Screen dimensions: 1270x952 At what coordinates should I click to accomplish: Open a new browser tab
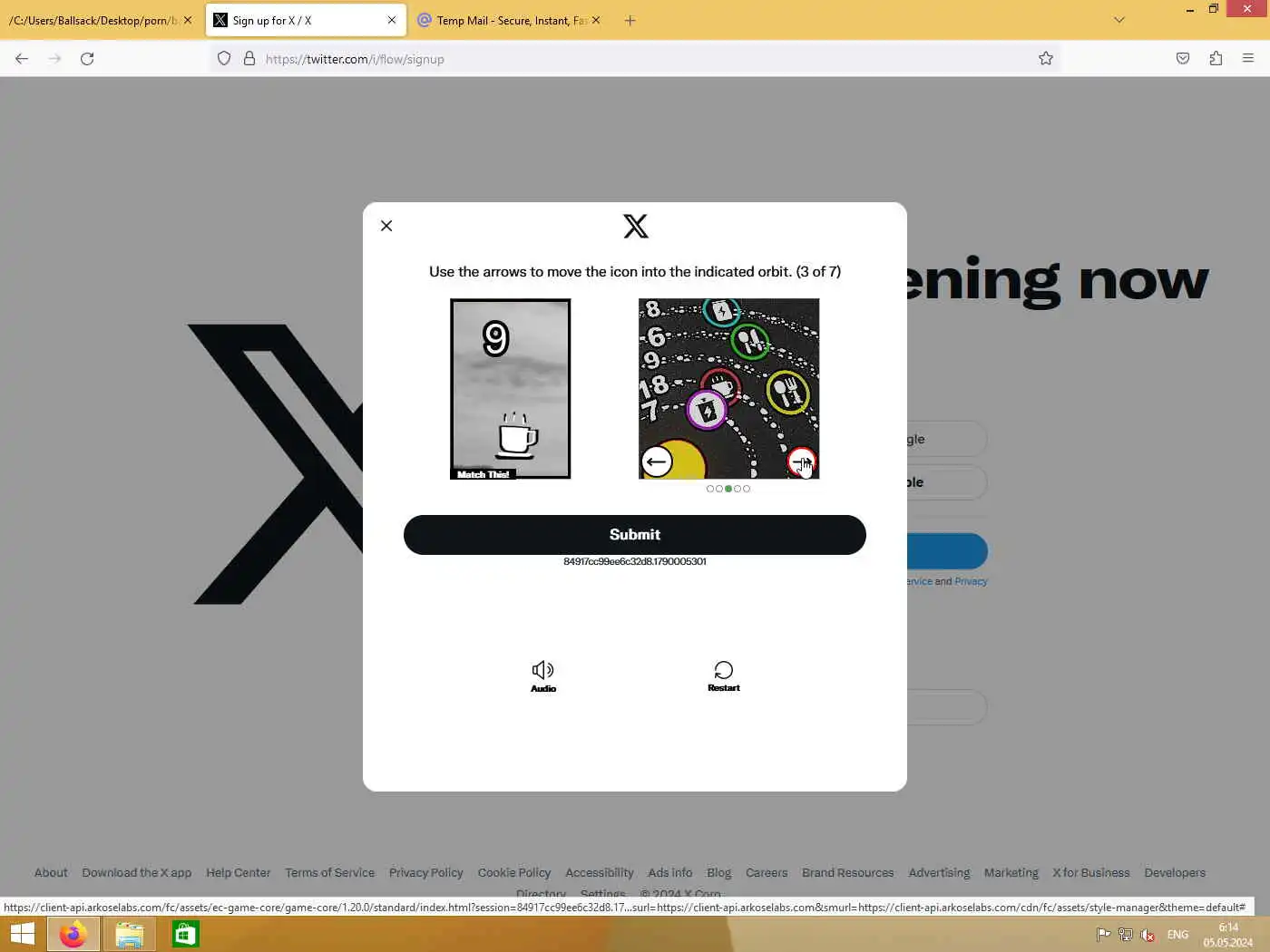point(630,20)
